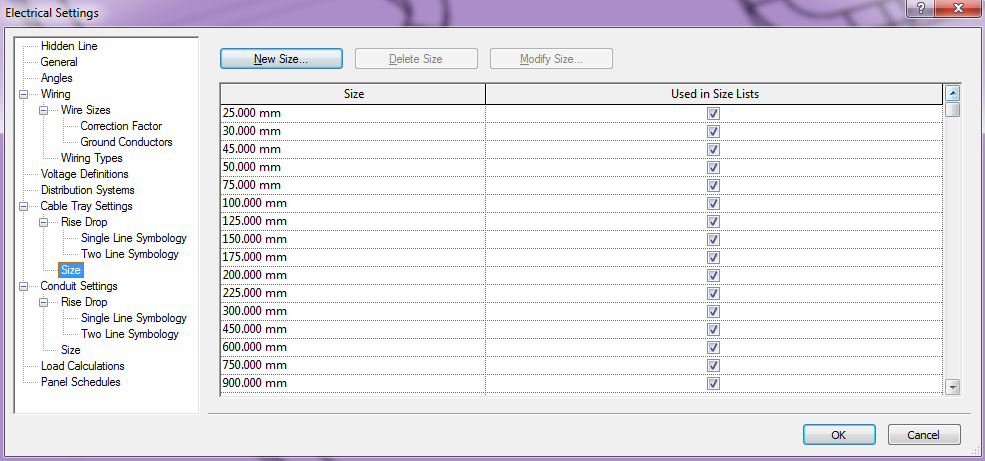Select the 600.000 mm size row

[x=582, y=347]
